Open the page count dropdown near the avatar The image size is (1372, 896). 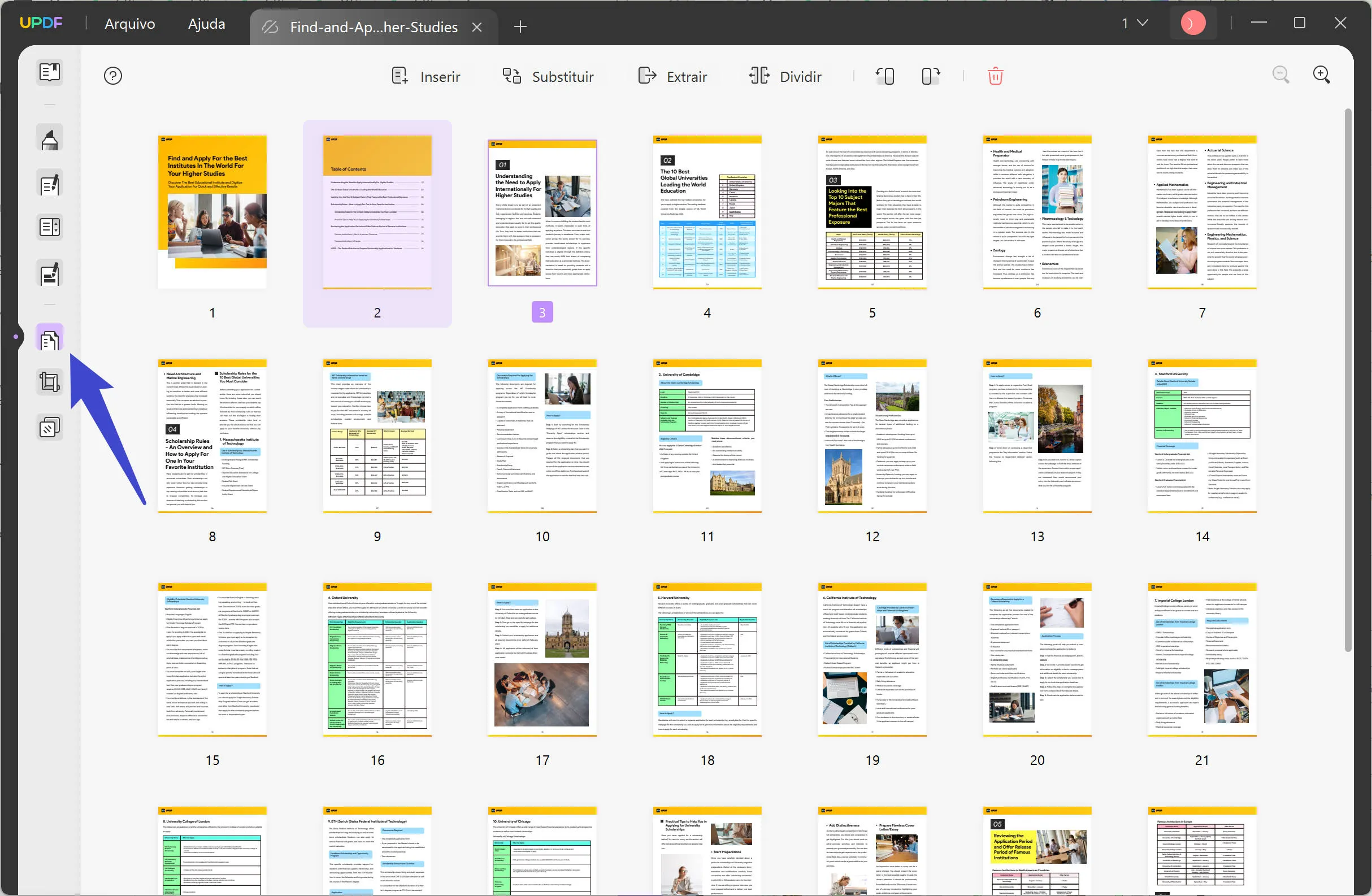[x=1134, y=23]
